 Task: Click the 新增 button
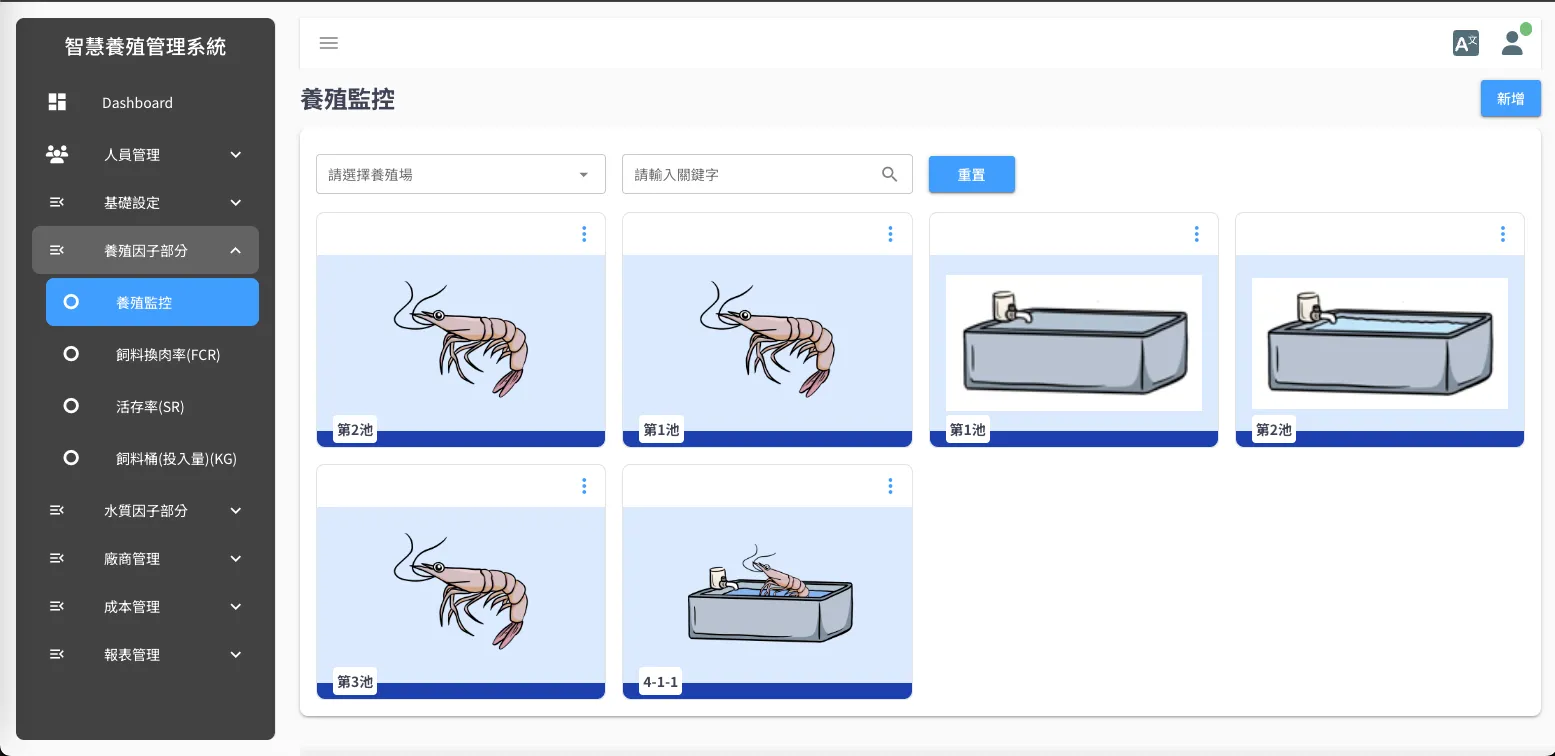tap(1510, 99)
